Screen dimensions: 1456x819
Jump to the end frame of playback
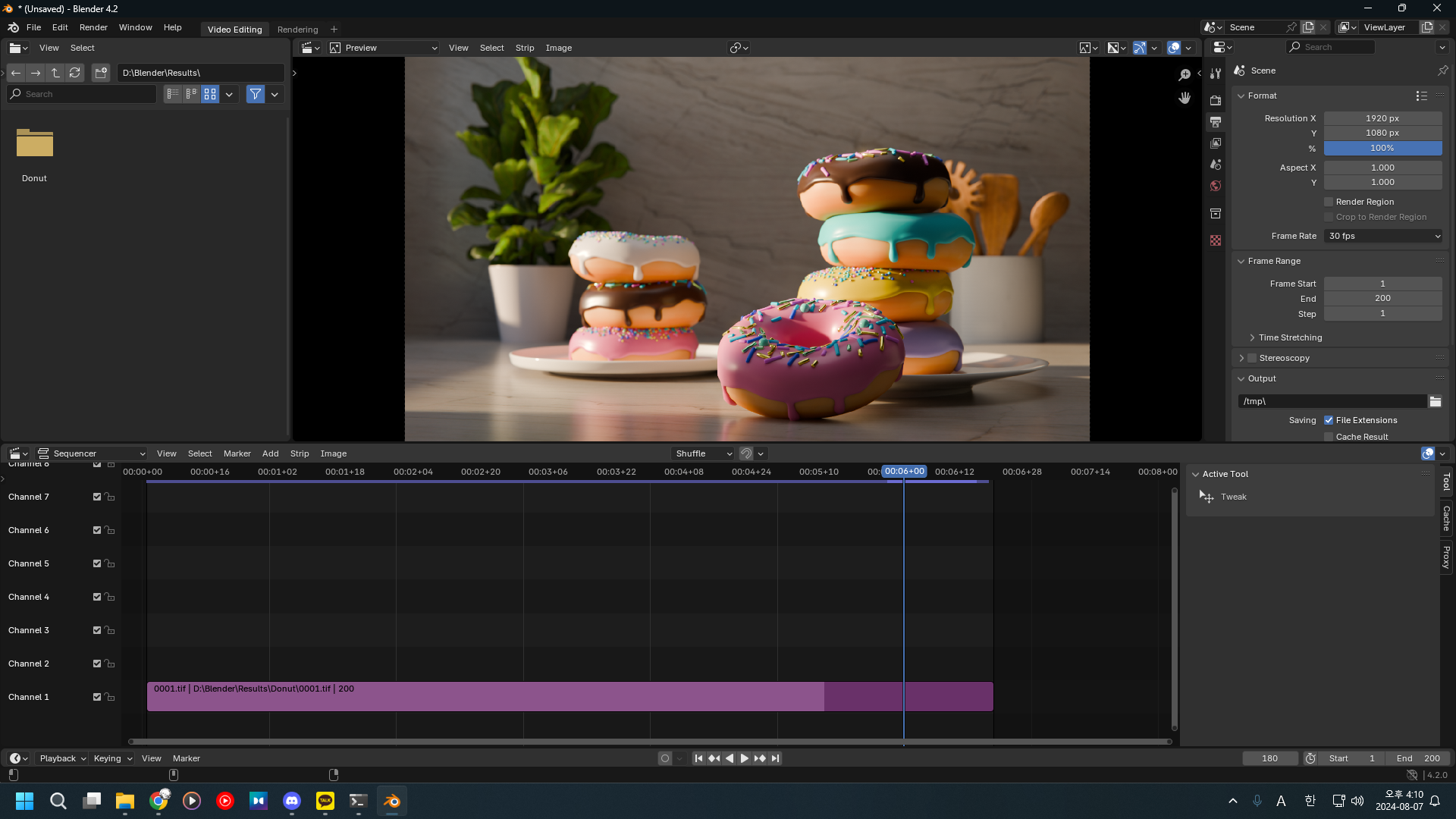pos(775,758)
